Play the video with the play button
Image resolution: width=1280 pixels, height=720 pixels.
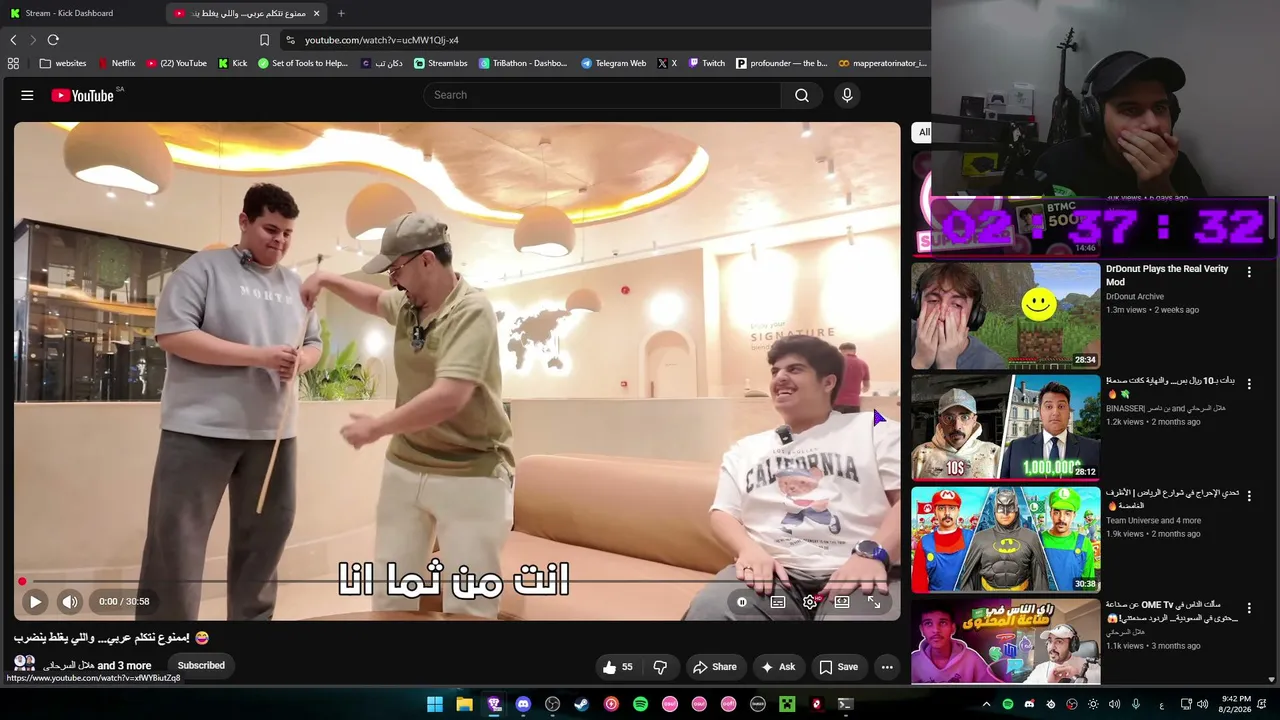[x=35, y=602]
